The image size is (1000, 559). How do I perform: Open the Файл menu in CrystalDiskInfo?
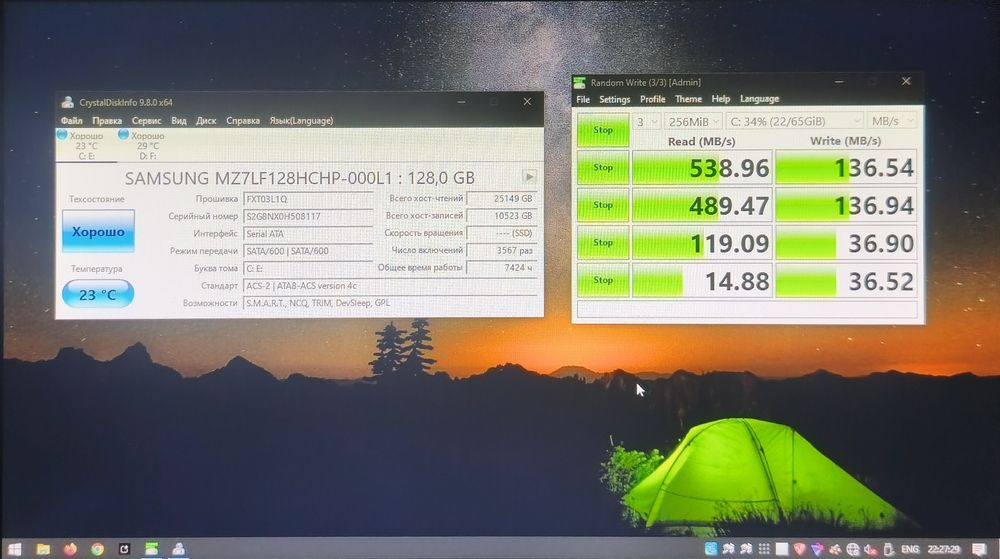71,120
